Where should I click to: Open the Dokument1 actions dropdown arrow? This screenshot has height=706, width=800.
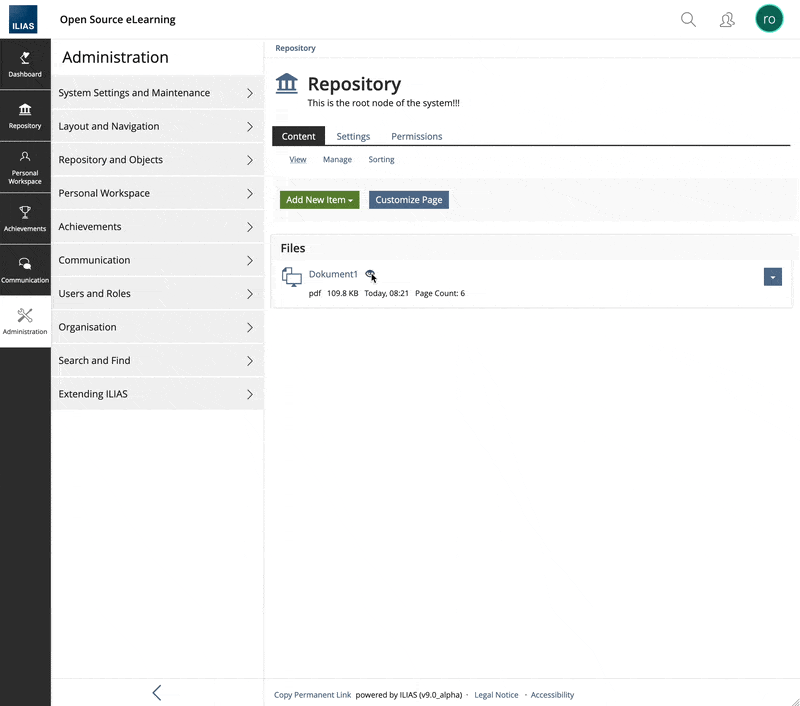(x=772, y=277)
